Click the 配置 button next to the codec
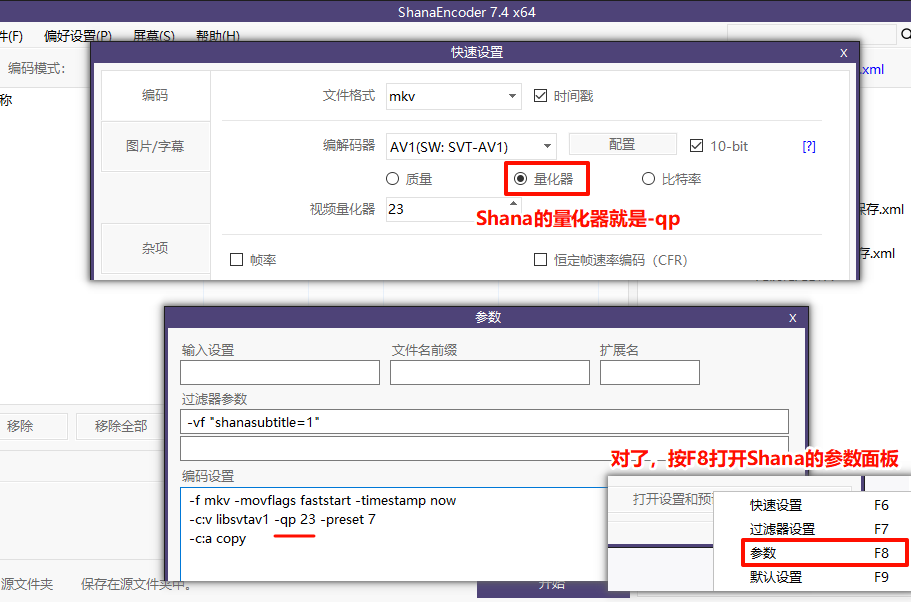Image resolution: width=911 pixels, height=602 pixels. click(x=622, y=145)
